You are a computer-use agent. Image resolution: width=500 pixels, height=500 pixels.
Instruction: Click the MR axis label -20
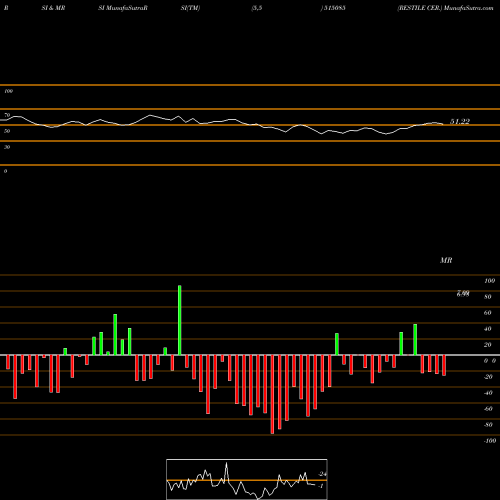[x=488, y=377]
